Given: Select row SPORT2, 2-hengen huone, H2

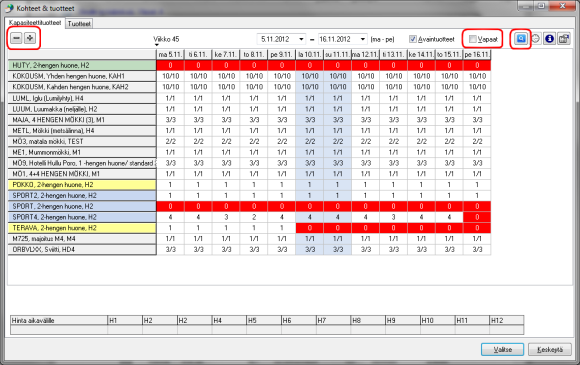Looking at the screenshot, I should tap(82, 195).
